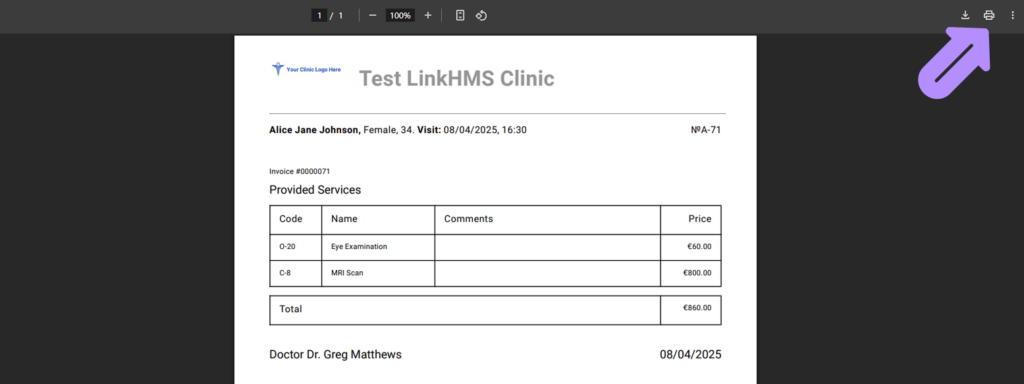Click the MRI Scan service name
The height and width of the screenshot is (384, 1024).
point(347,273)
